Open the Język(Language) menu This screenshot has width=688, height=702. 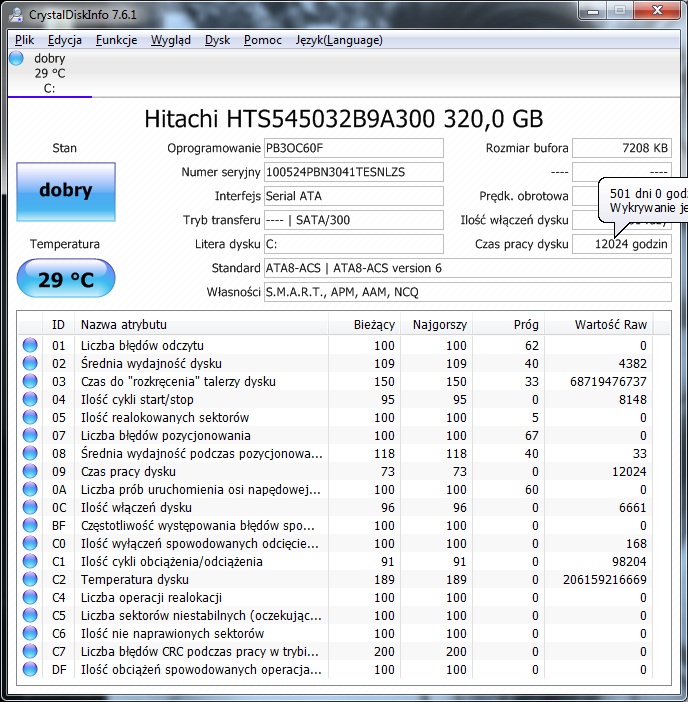pyautogui.click(x=339, y=40)
